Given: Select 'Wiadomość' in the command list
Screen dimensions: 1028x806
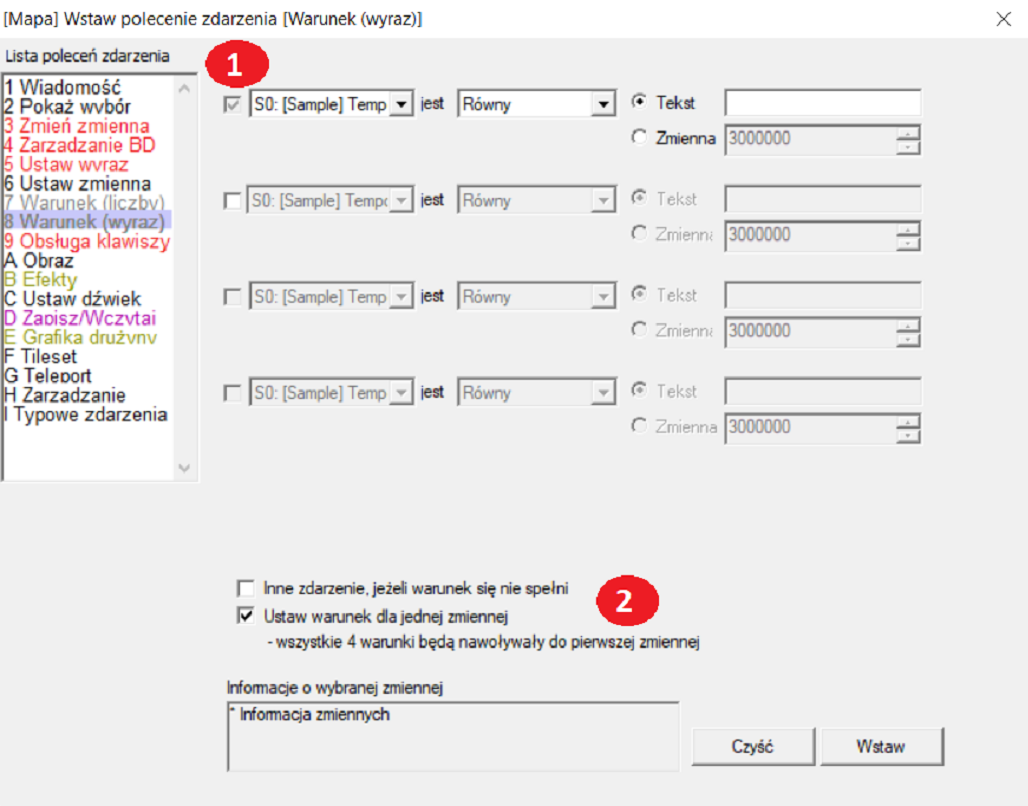Looking at the screenshot, I should point(69,88).
